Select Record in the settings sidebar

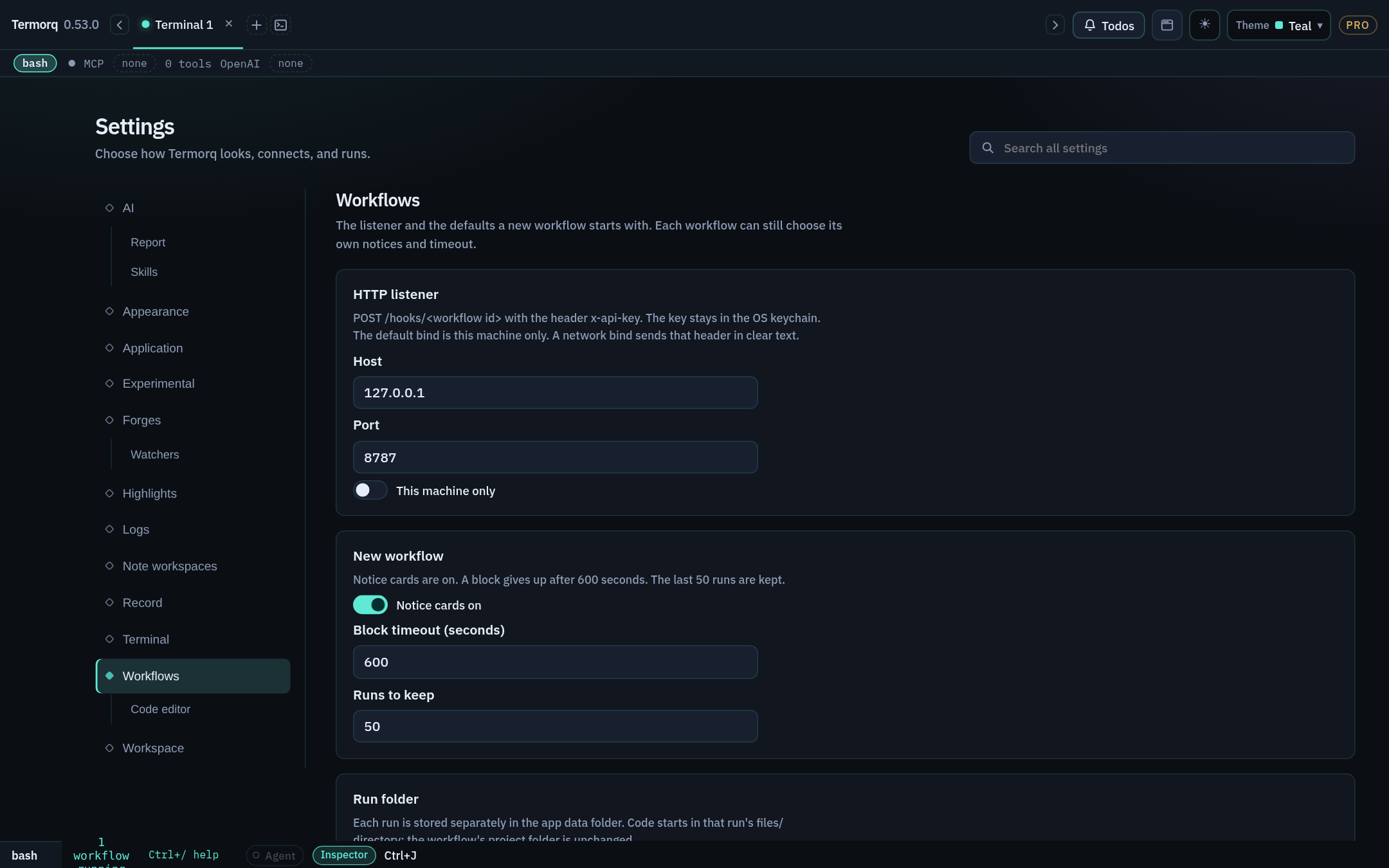[193, 602]
